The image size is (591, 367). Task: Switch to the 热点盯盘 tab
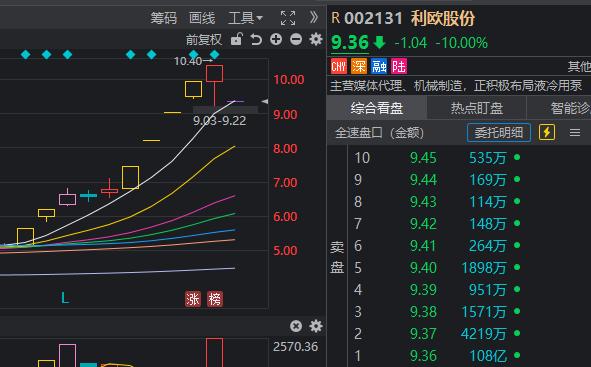[x=477, y=108]
